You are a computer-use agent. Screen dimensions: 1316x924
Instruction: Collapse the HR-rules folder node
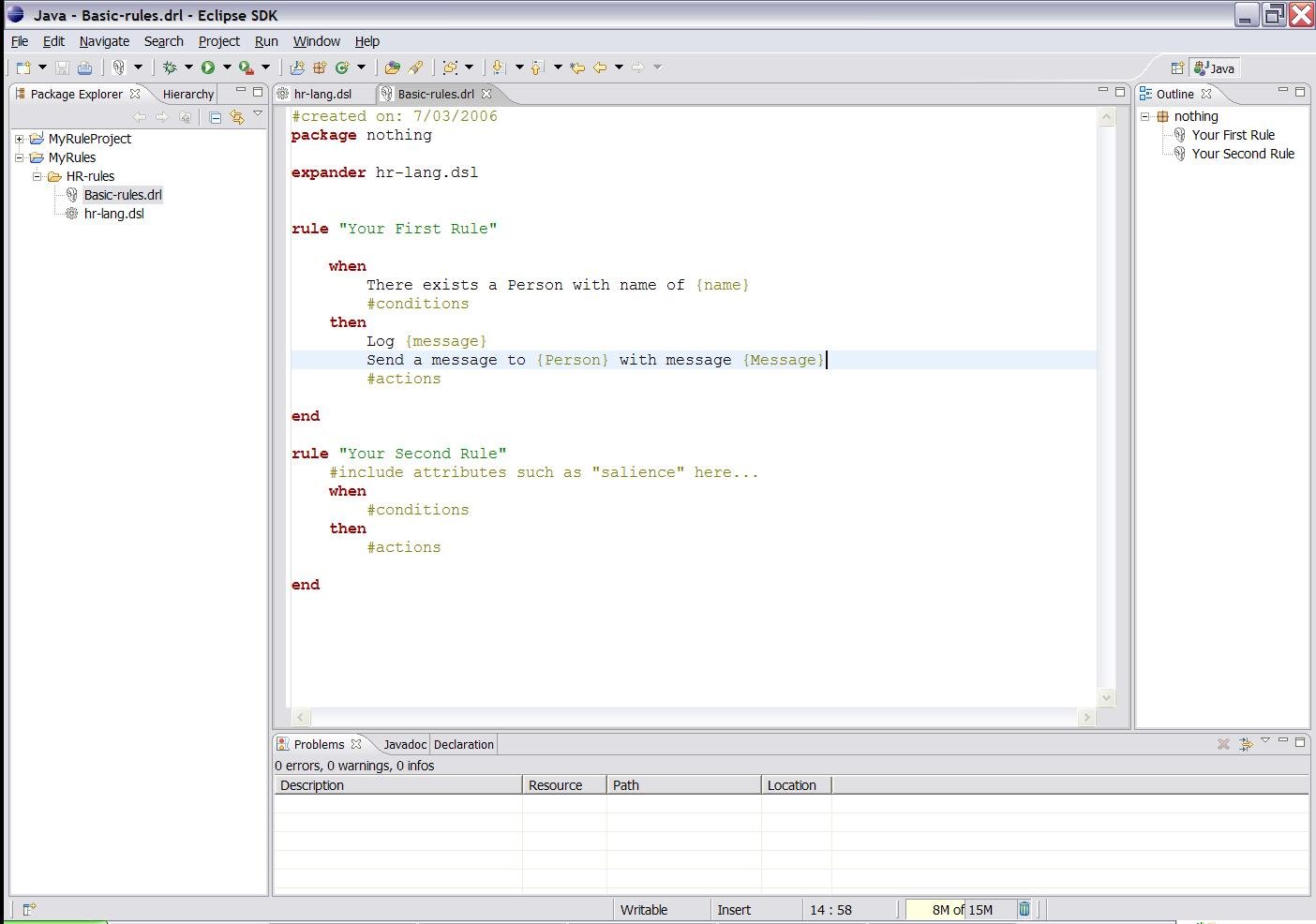tap(37, 176)
